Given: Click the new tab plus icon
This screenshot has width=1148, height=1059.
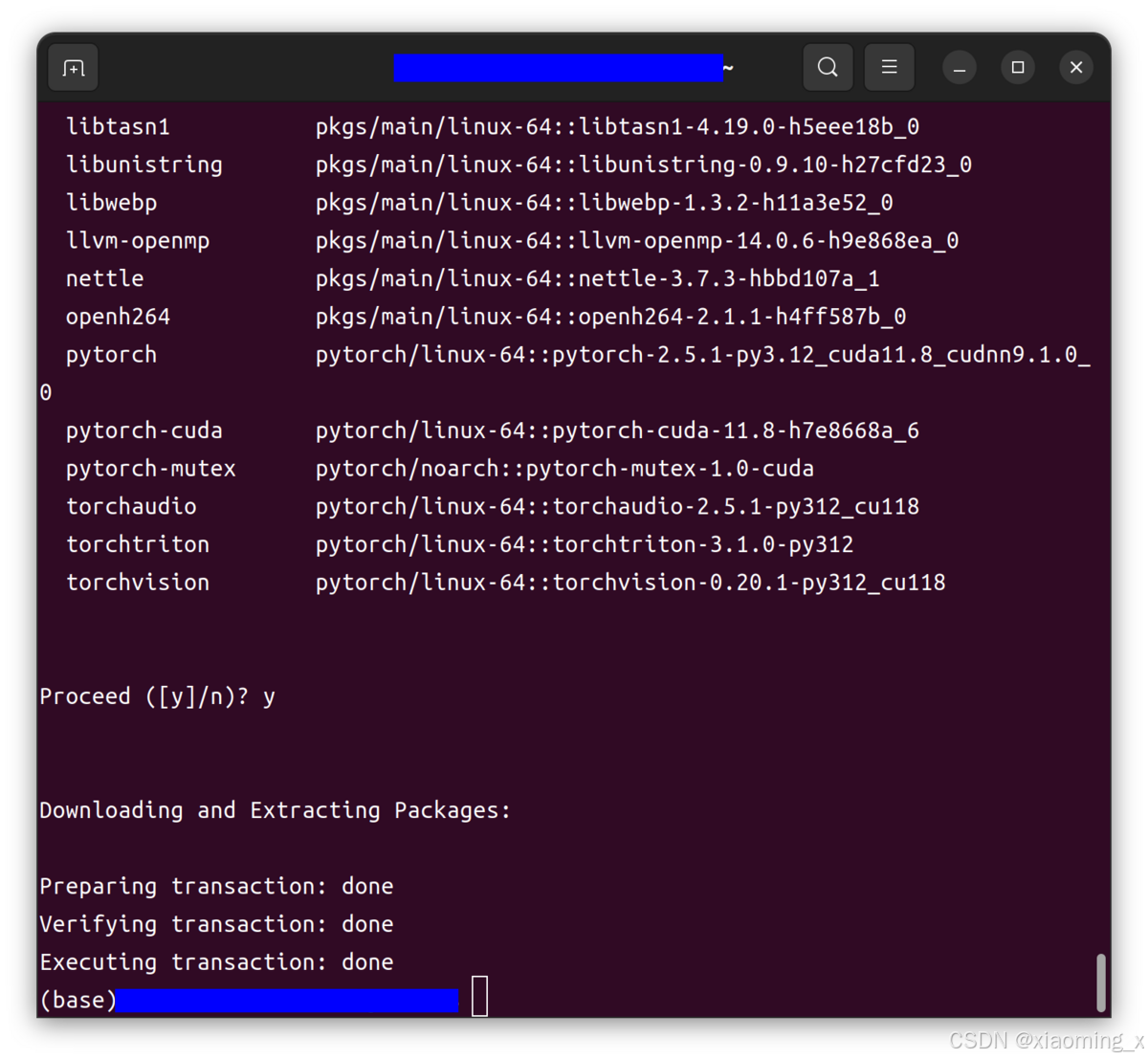Looking at the screenshot, I should tap(73, 67).
